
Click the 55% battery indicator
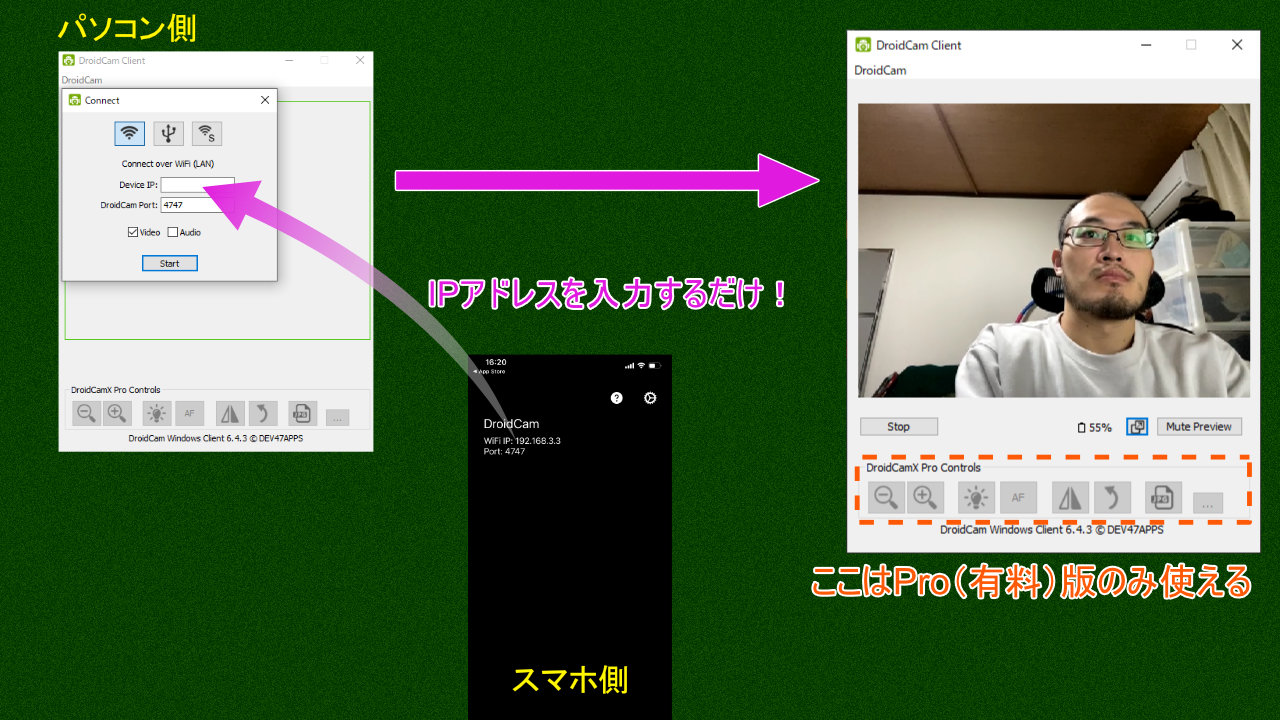click(1095, 427)
